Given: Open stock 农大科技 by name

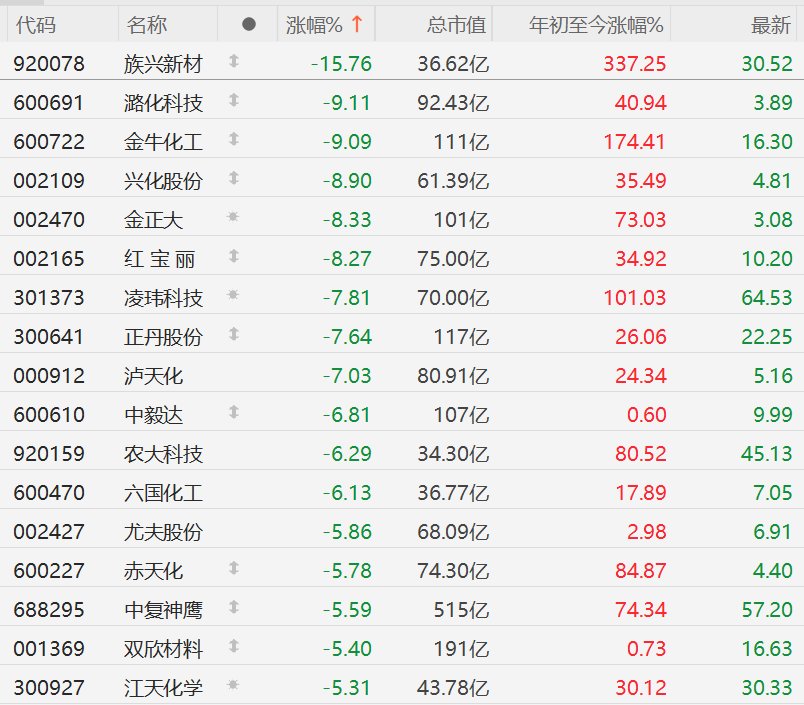Looking at the screenshot, I should tap(164, 454).
